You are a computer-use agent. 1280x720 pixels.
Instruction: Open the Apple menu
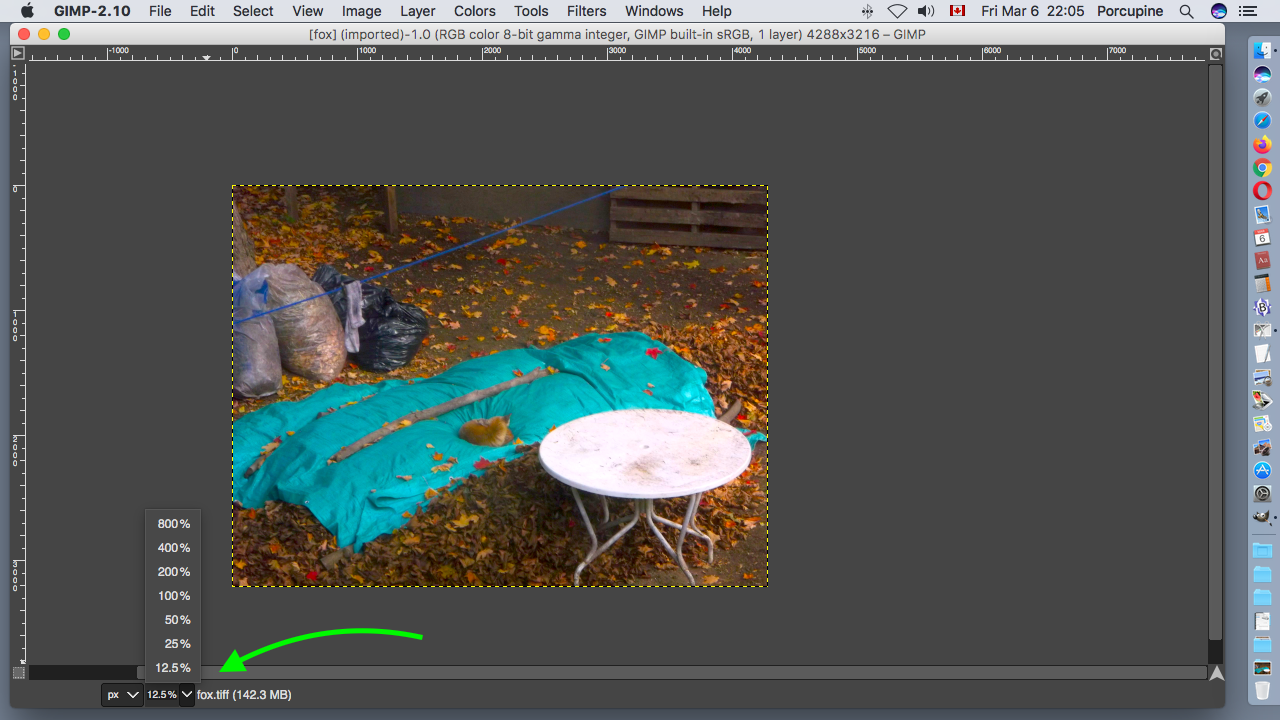tap(27, 11)
